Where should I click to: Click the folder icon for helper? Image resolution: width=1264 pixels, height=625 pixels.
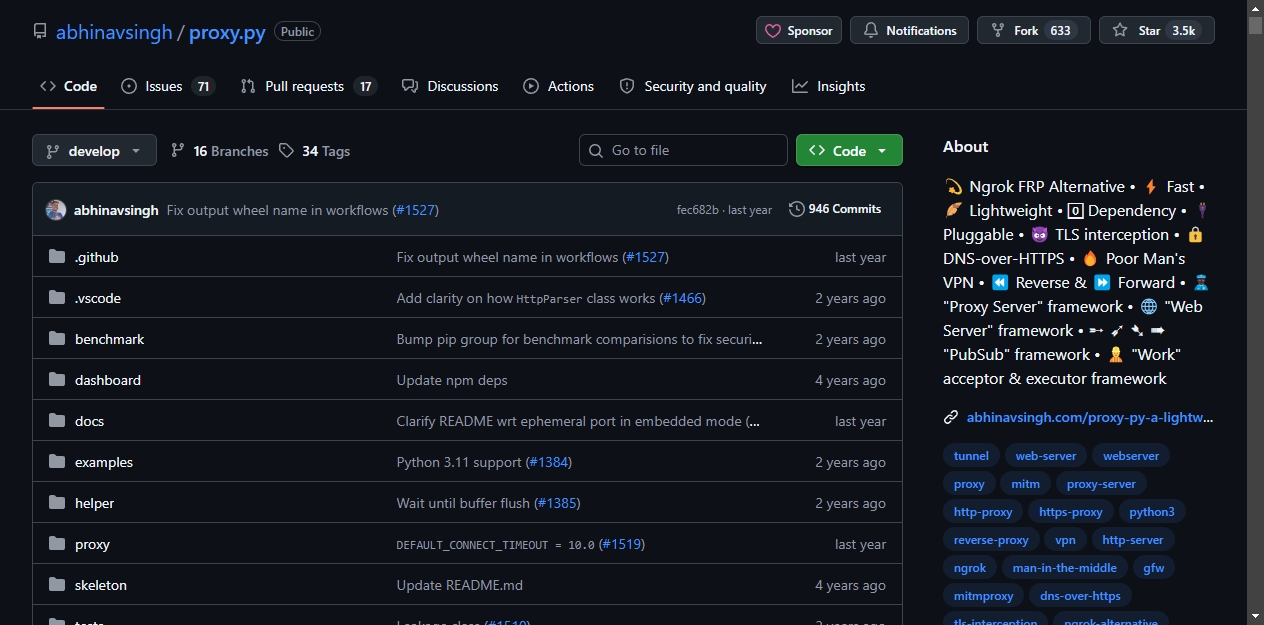(x=56, y=503)
